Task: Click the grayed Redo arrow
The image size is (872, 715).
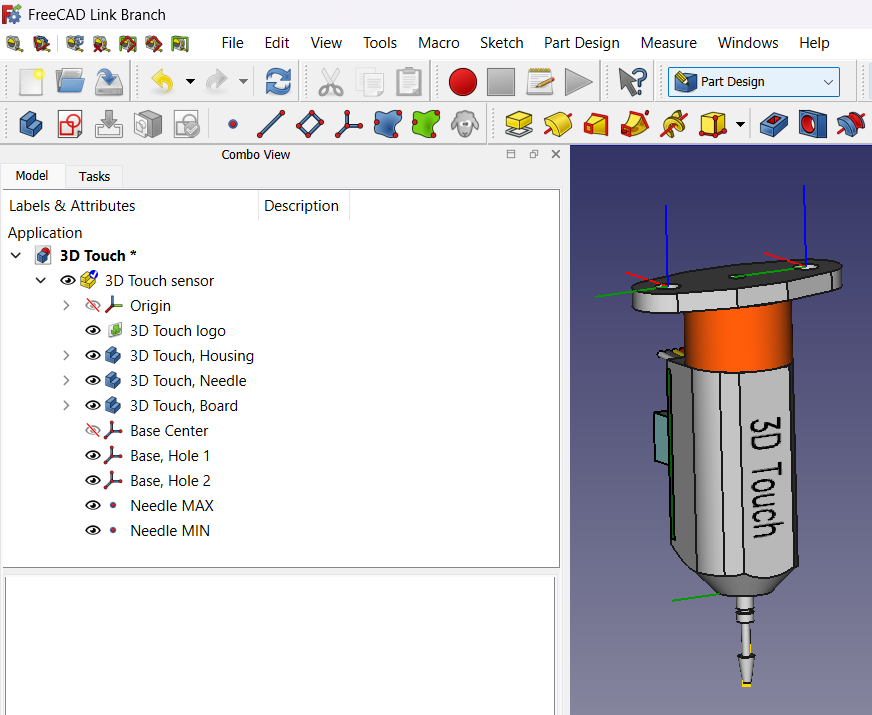Action: coord(217,82)
